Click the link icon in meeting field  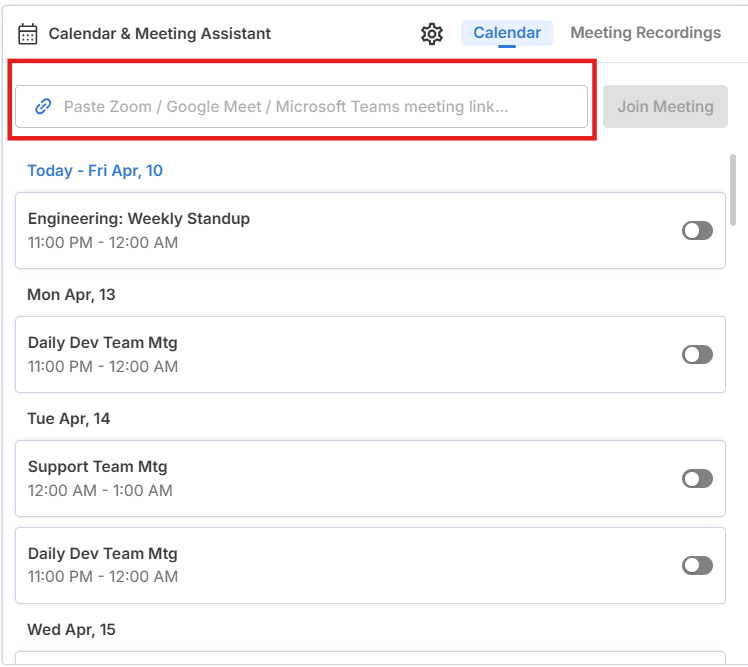tap(43, 106)
